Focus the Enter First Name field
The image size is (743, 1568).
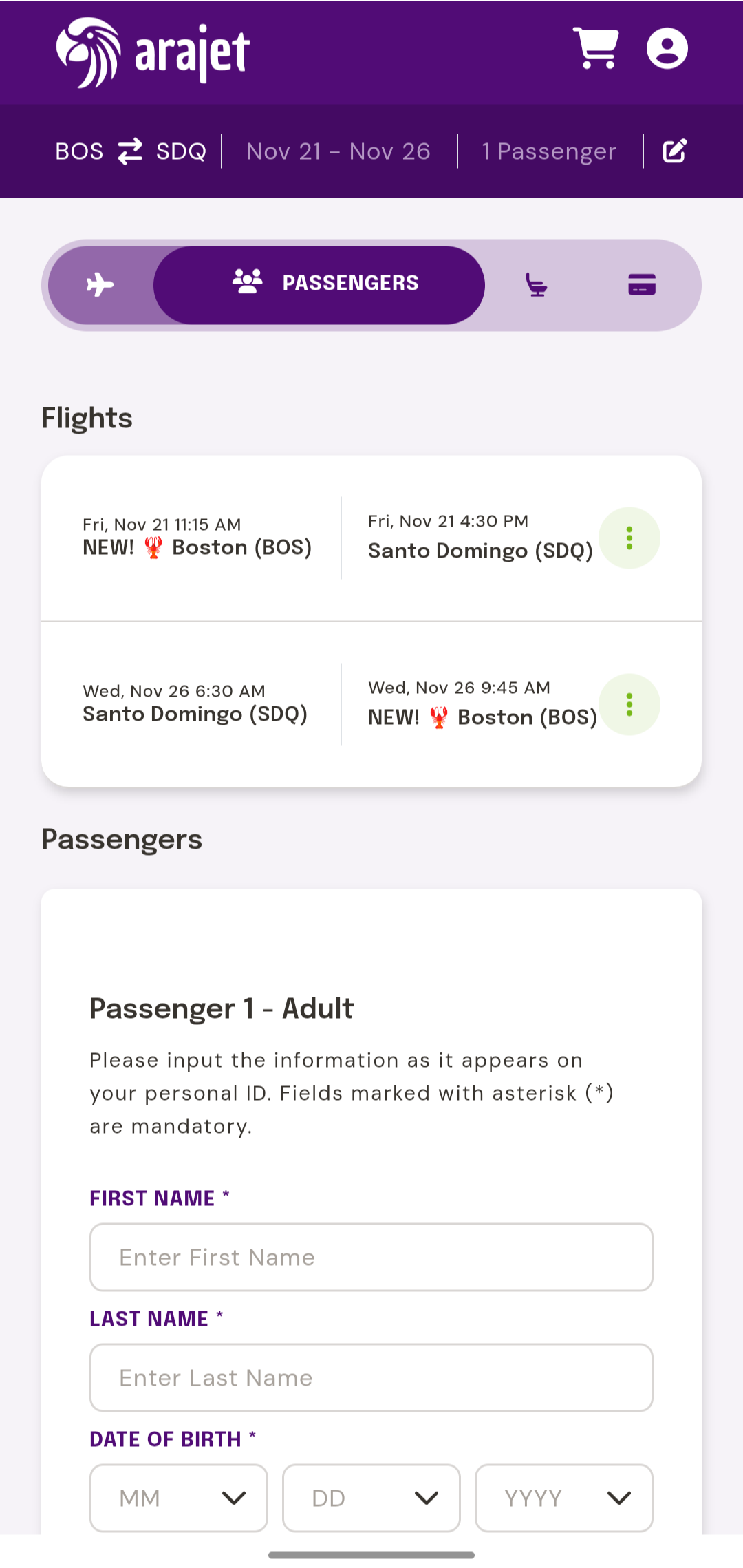(x=371, y=1257)
